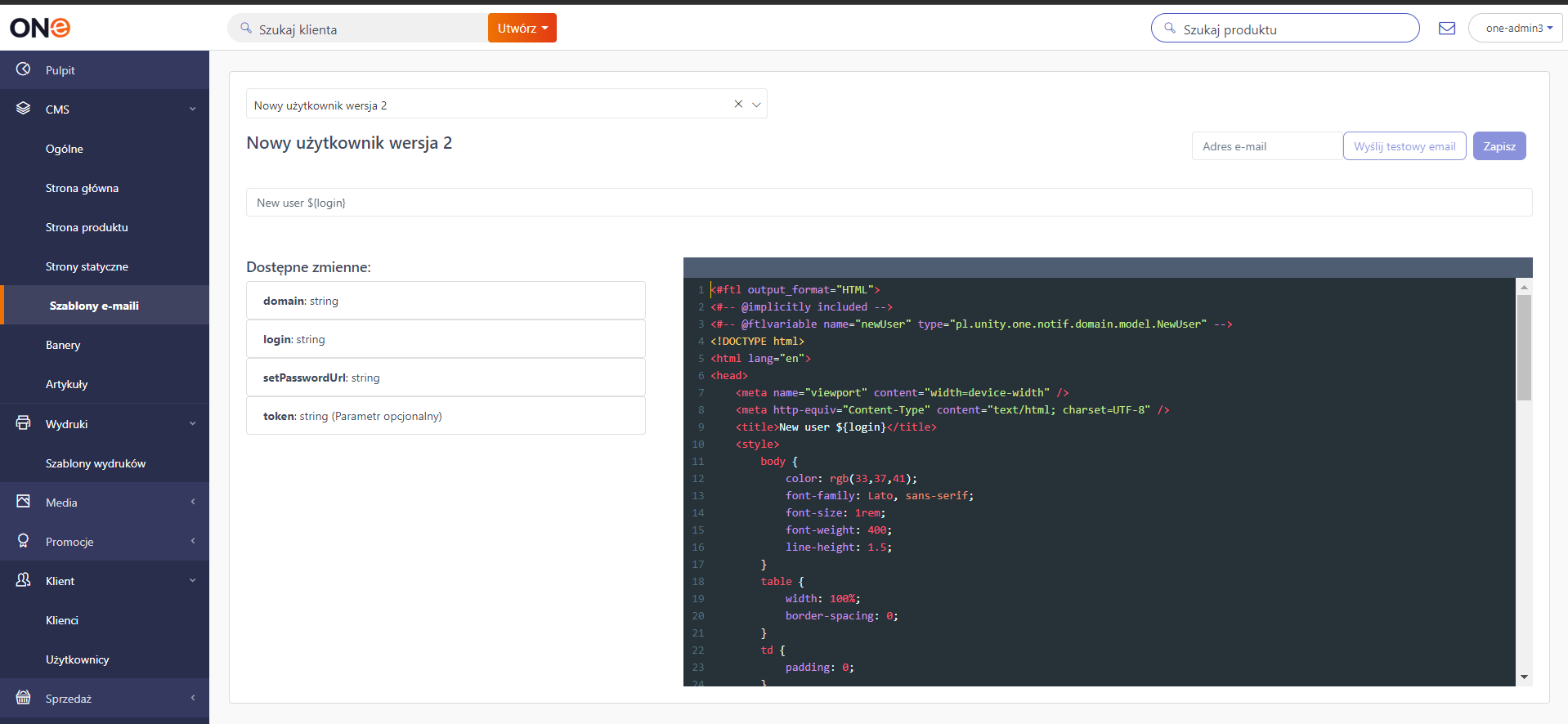Collapse the Klient menu chevron
The width and height of the screenshot is (1568, 724).
pyautogui.click(x=193, y=580)
